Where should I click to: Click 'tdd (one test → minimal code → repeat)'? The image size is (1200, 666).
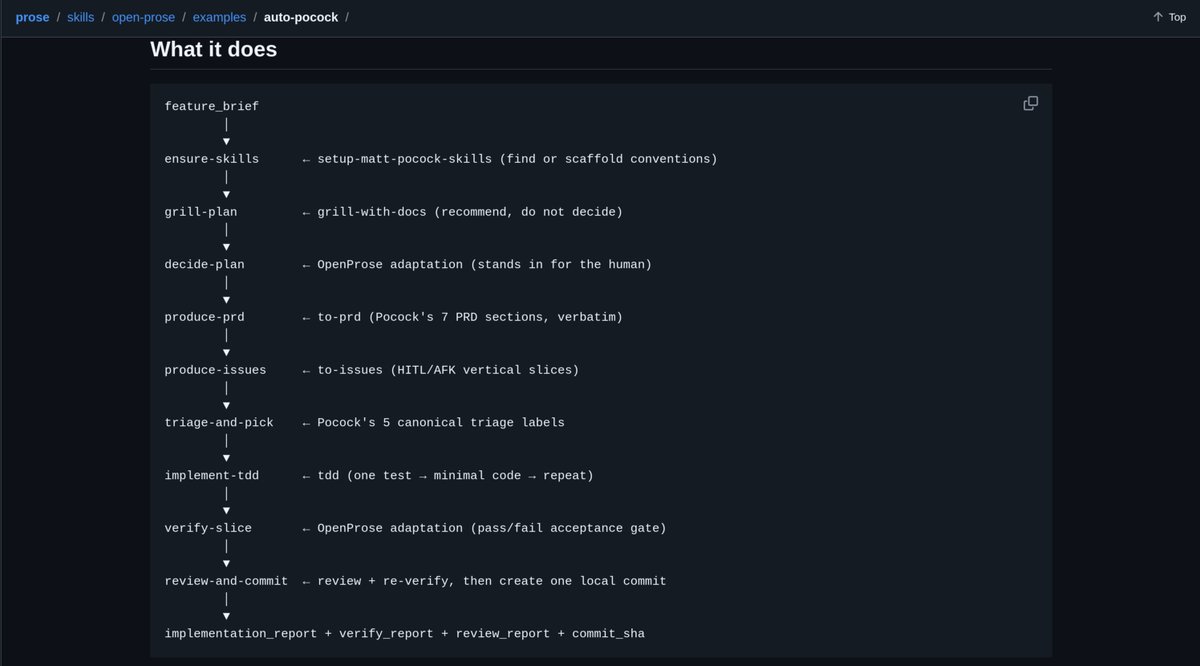(455, 475)
